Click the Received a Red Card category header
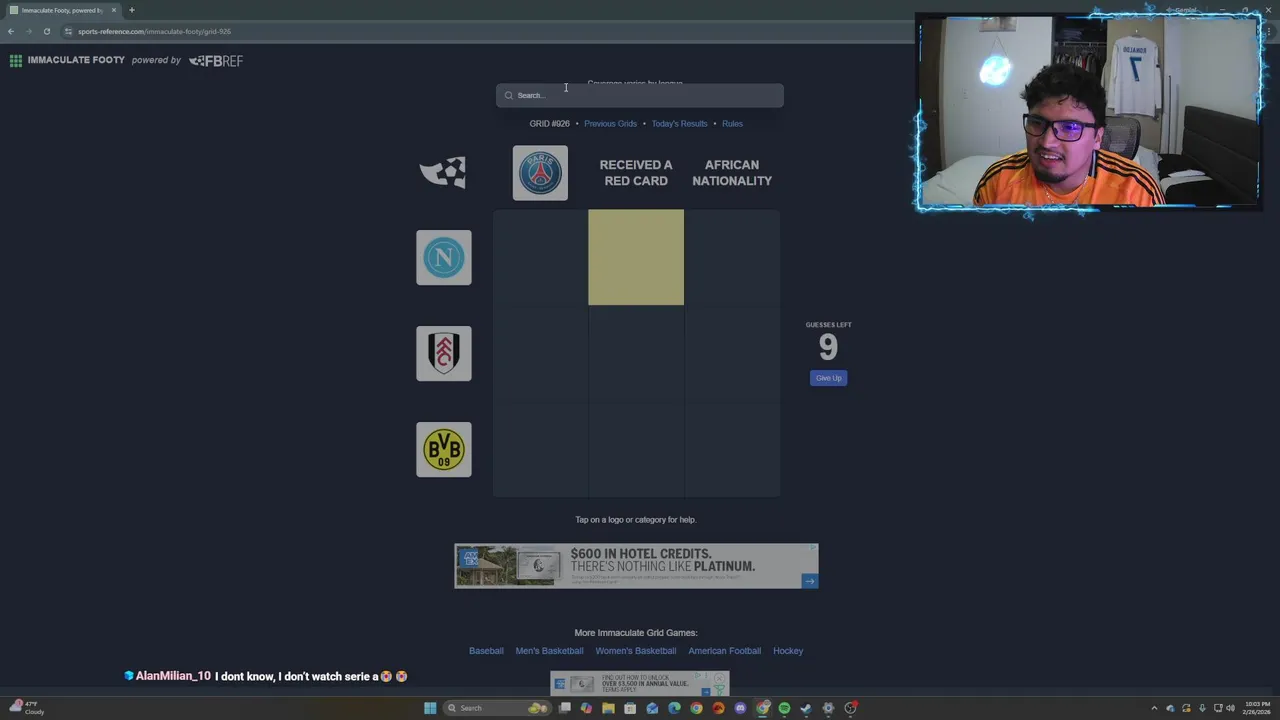The height and width of the screenshot is (720, 1280). 636,173
